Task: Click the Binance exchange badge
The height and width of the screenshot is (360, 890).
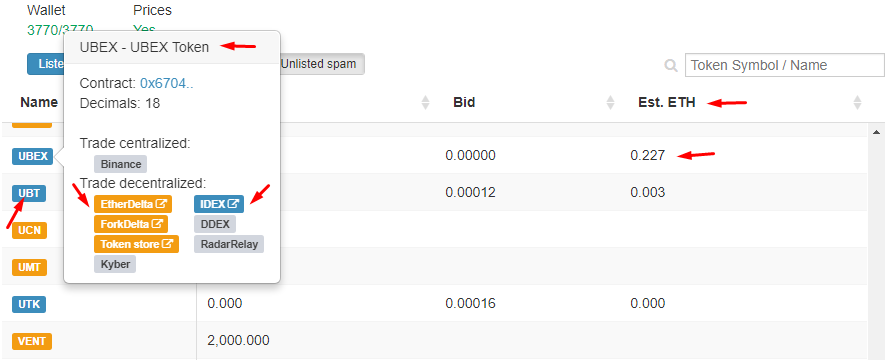Action: click(120, 164)
